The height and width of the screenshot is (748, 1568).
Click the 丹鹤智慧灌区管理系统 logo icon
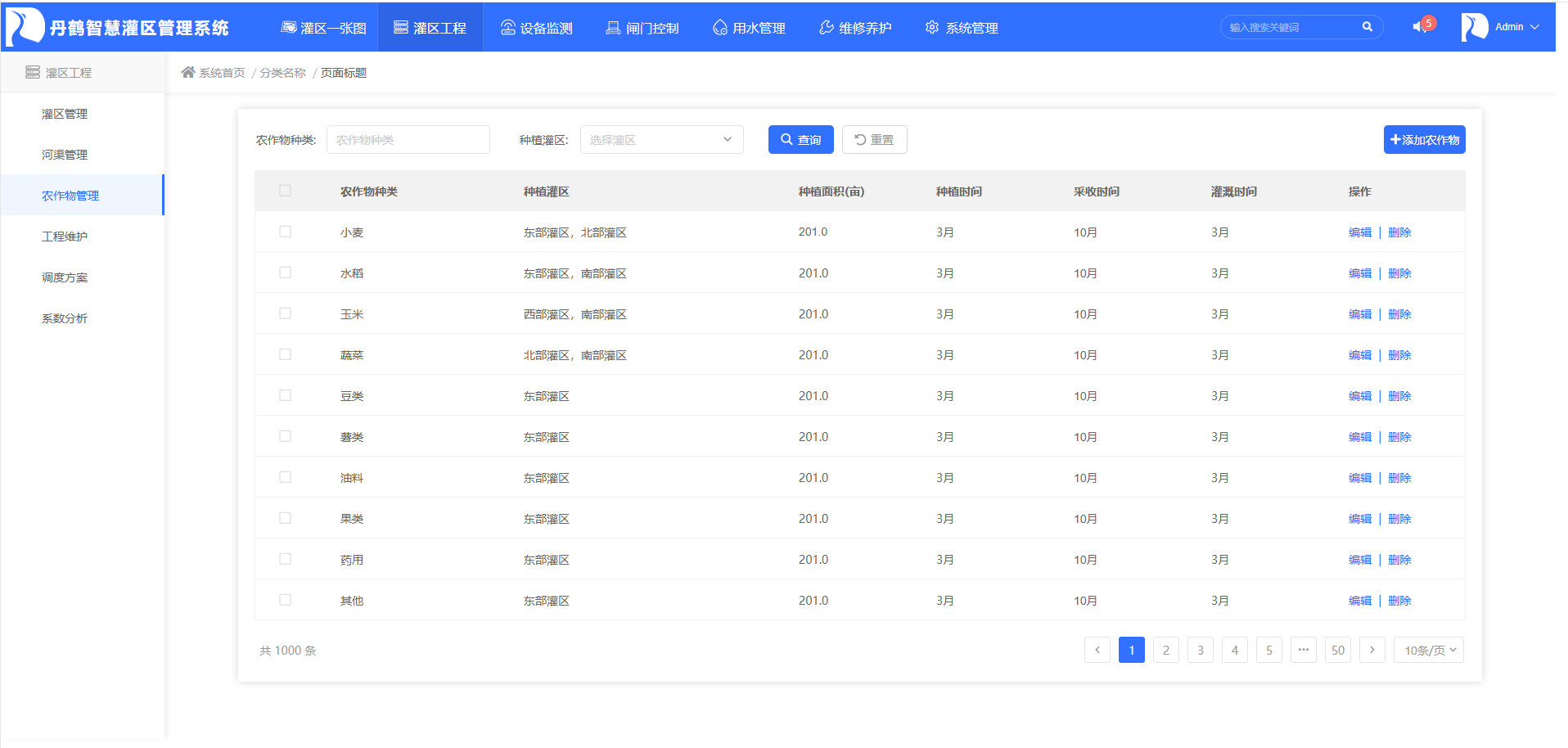pyautogui.click(x=25, y=26)
